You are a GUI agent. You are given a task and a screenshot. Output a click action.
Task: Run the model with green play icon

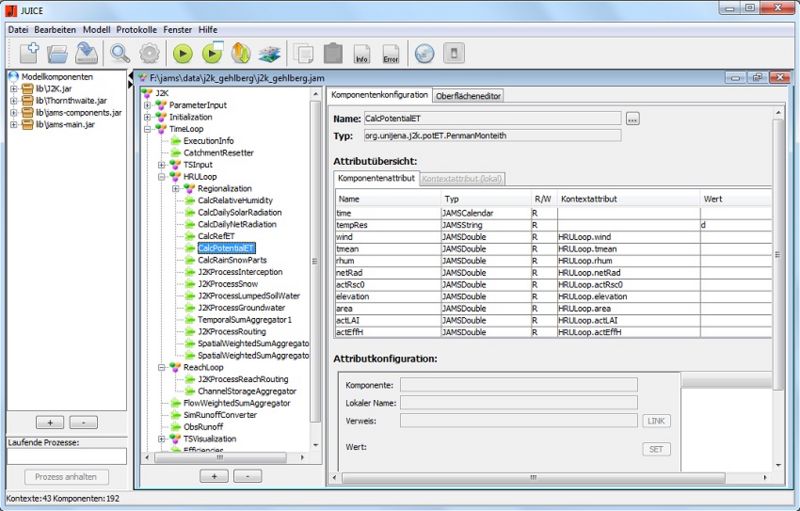click(x=183, y=53)
